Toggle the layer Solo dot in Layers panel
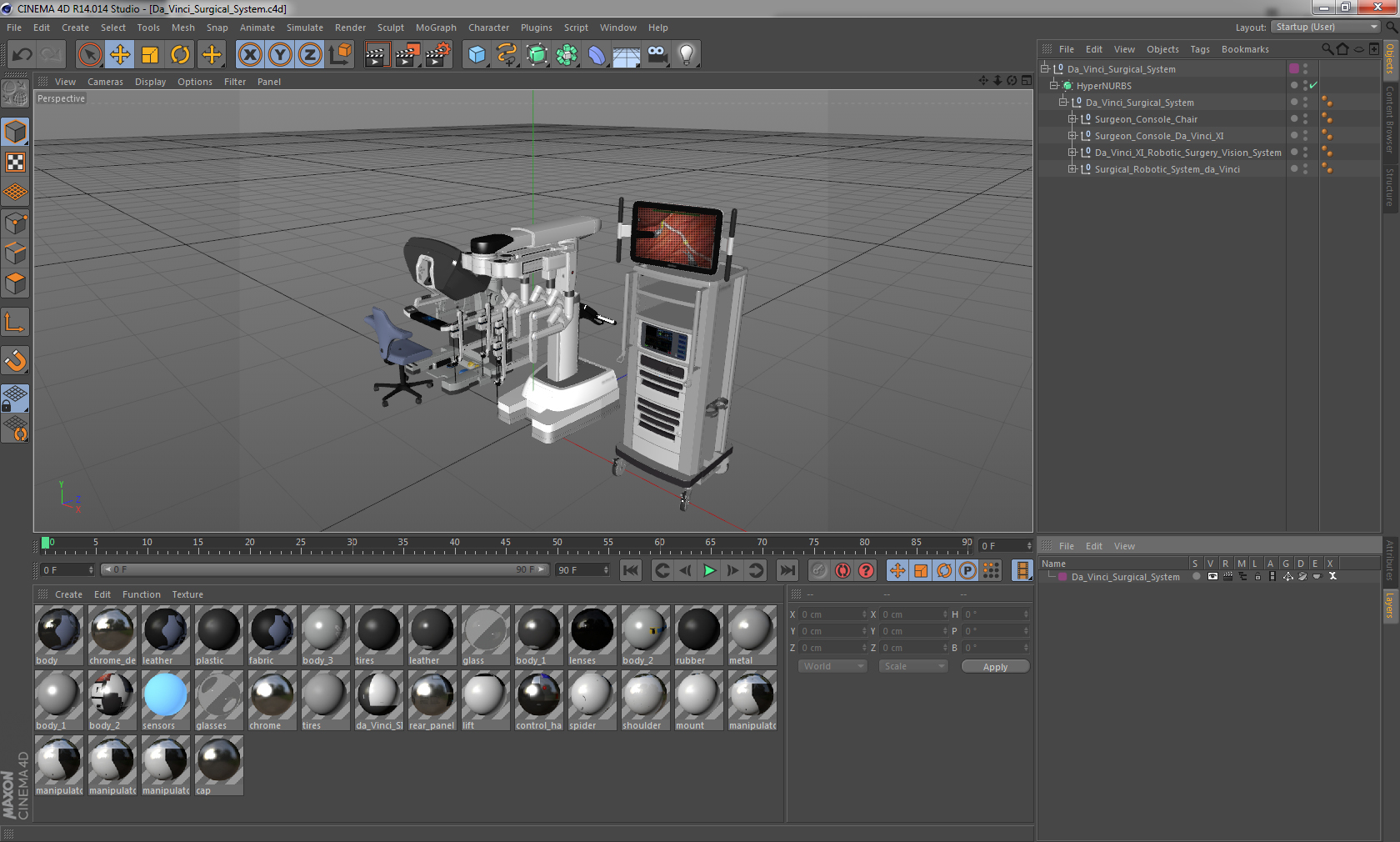The width and height of the screenshot is (1400, 842). coord(1197,576)
